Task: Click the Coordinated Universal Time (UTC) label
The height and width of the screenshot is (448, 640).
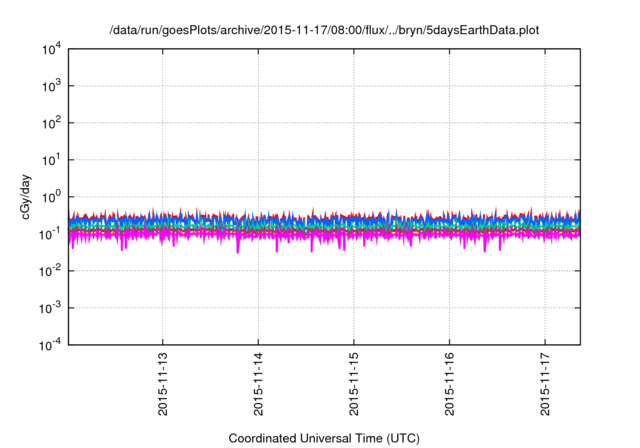Action: 324,439
